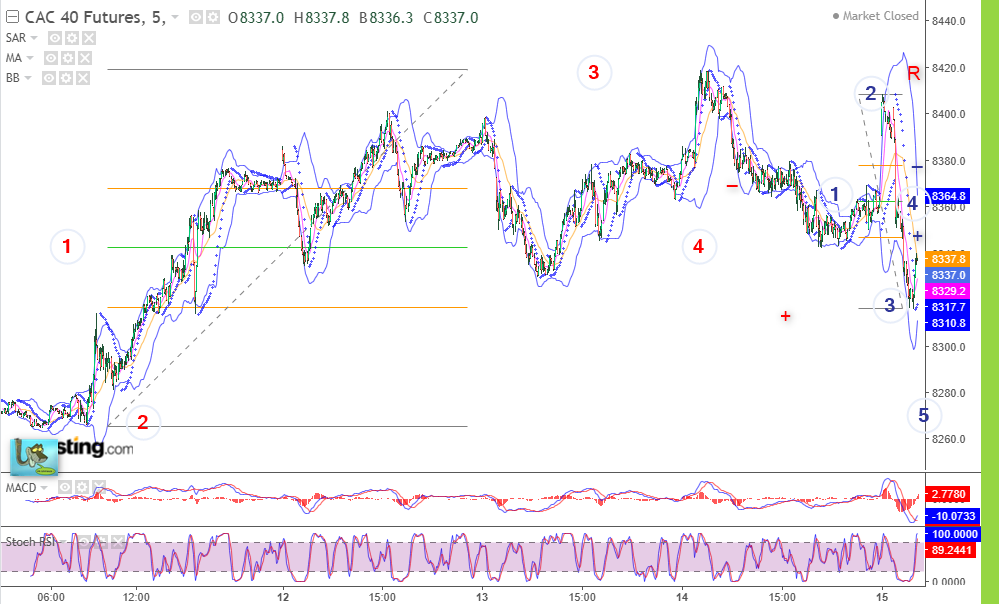Toggle visibility of the CAC 40 Futures series
This screenshot has height=604, width=999.
(x=196, y=17)
